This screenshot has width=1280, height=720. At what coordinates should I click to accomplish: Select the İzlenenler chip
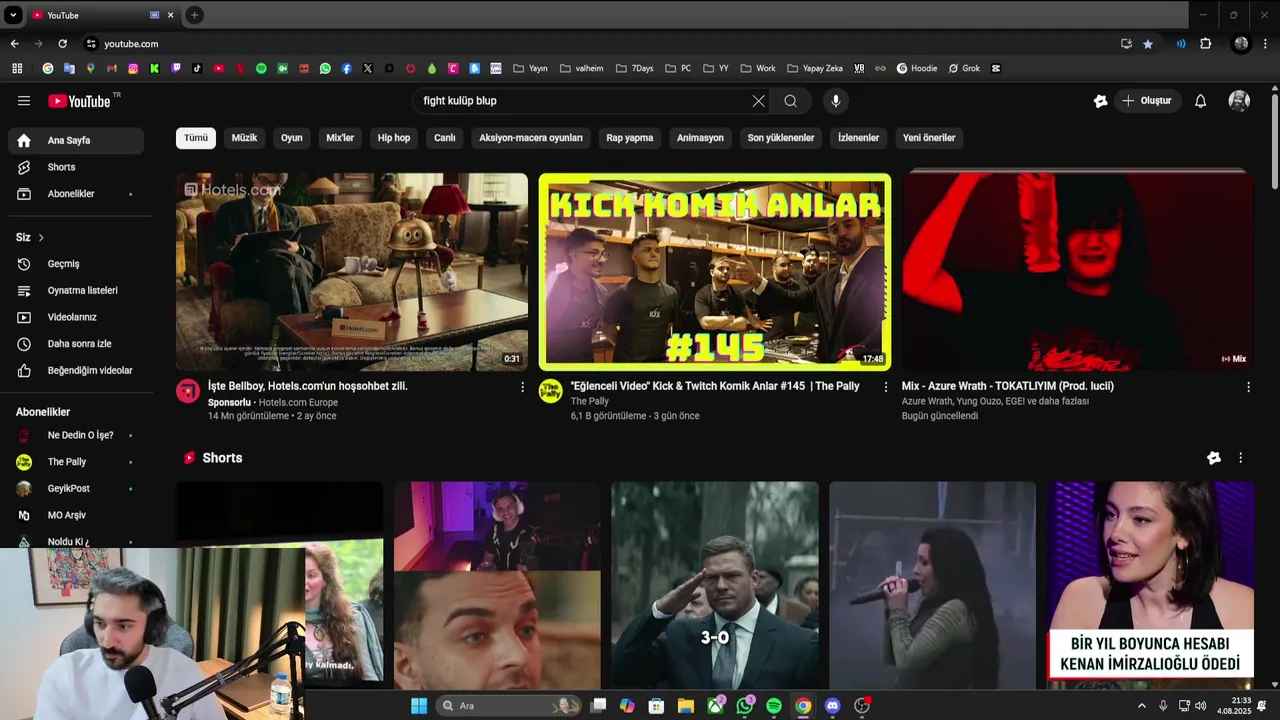(x=859, y=138)
